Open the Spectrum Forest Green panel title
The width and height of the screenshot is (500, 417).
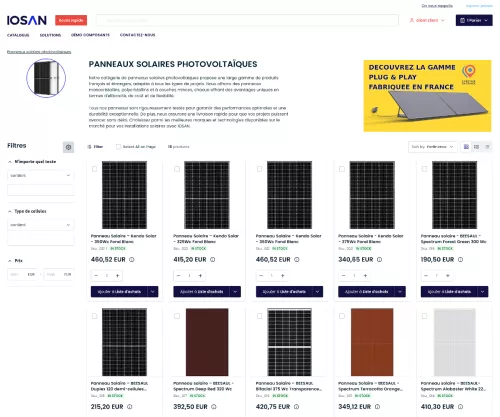coord(454,239)
